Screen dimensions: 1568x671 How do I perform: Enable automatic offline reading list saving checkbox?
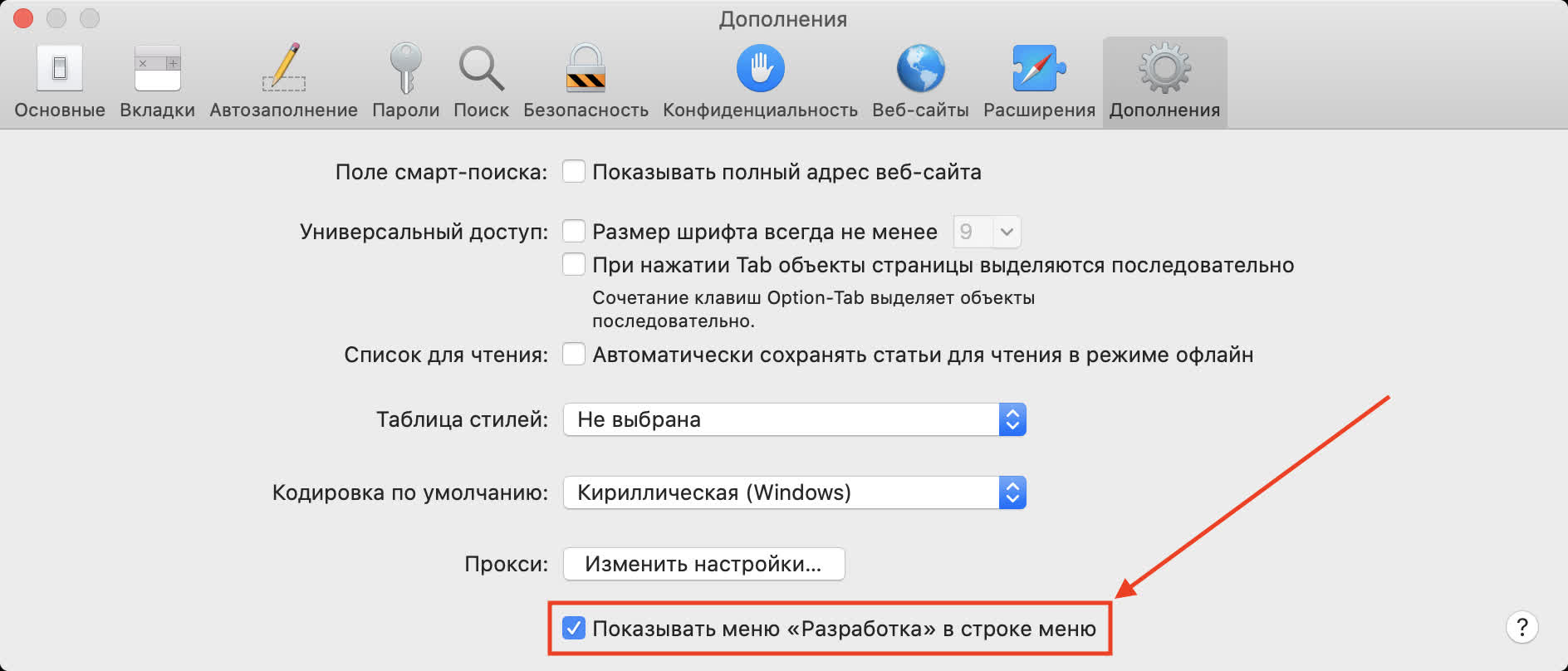pos(574,354)
